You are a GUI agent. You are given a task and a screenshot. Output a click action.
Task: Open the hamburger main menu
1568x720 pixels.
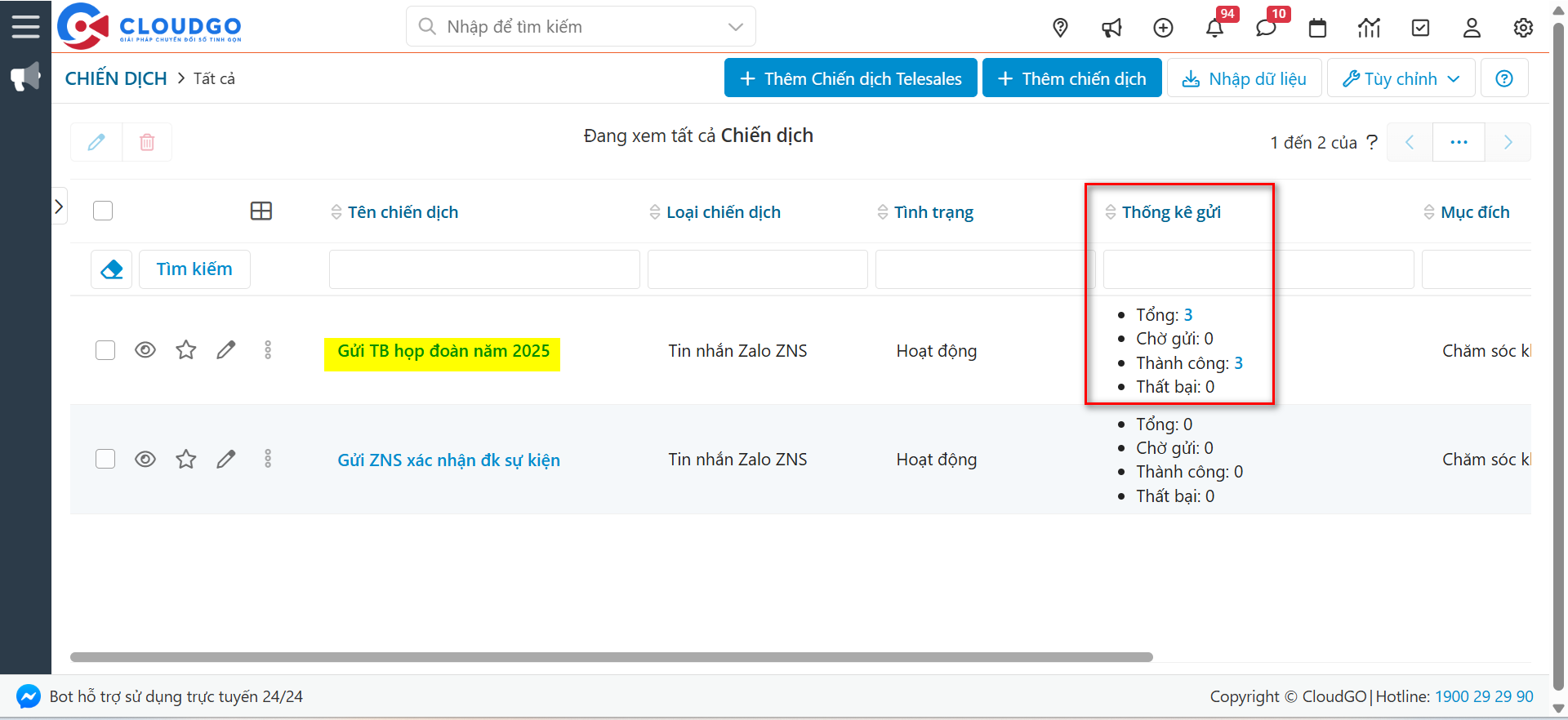click(25, 26)
